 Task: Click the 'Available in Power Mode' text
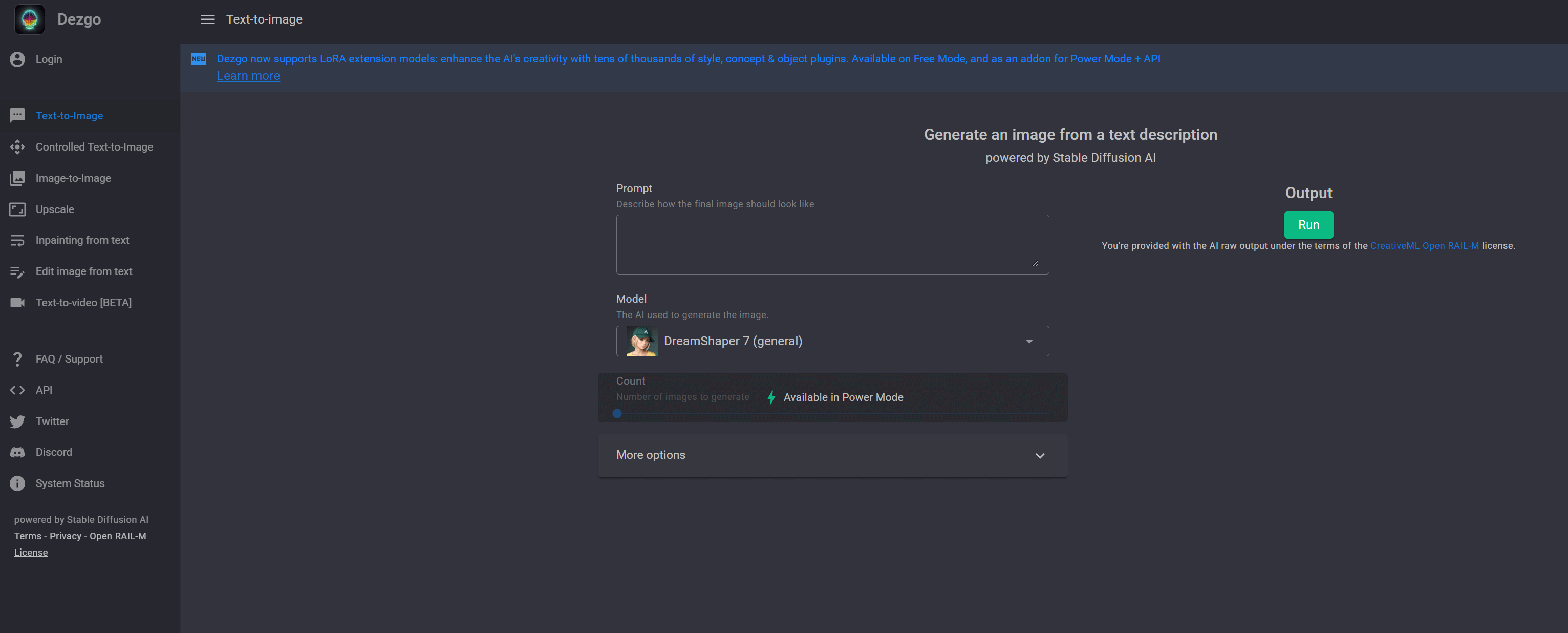tap(843, 397)
